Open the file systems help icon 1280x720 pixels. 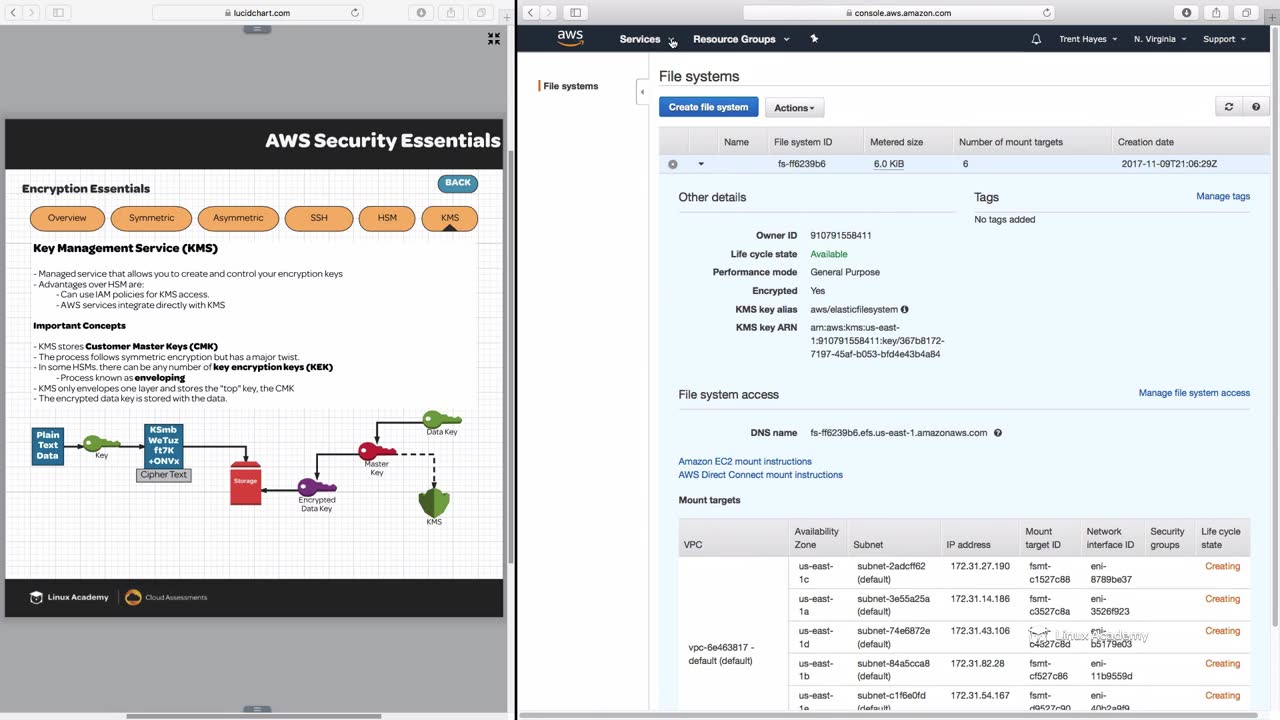1256,107
